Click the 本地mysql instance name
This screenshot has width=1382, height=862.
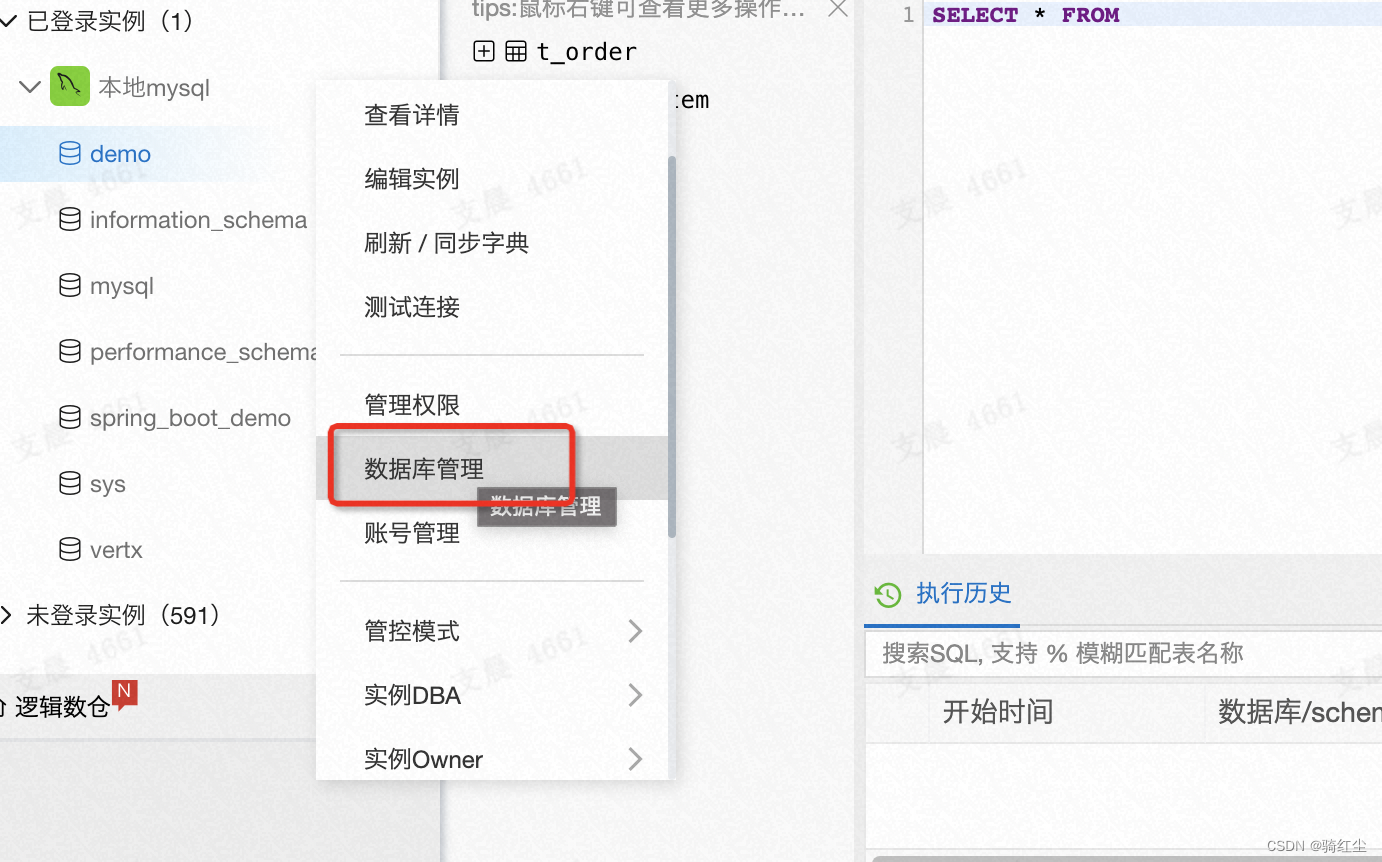coord(154,88)
